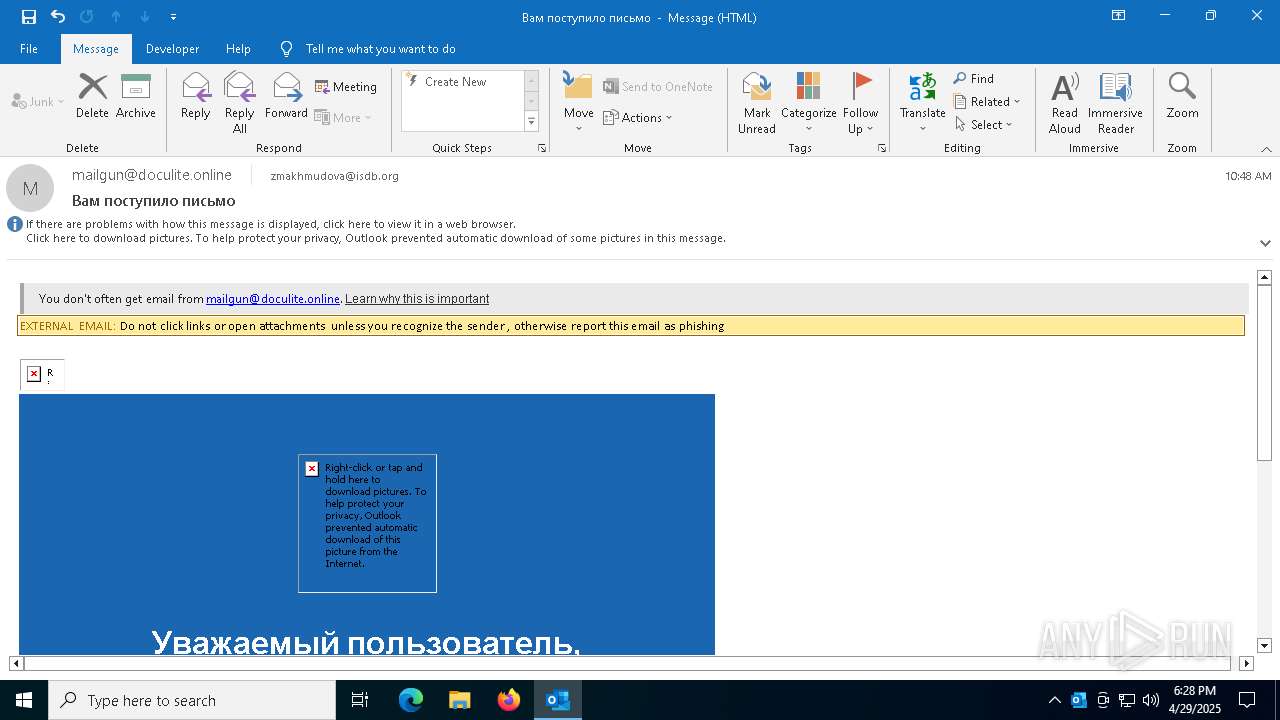Open Microsoft Edge from the taskbar
This screenshot has height=720, width=1280.
(411, 700)
